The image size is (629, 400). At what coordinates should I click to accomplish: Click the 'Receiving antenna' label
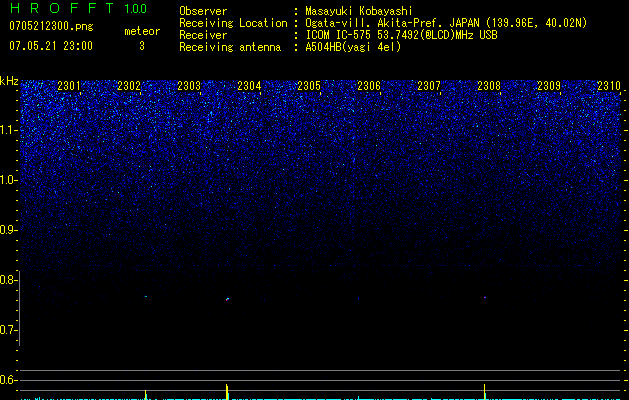230,47
